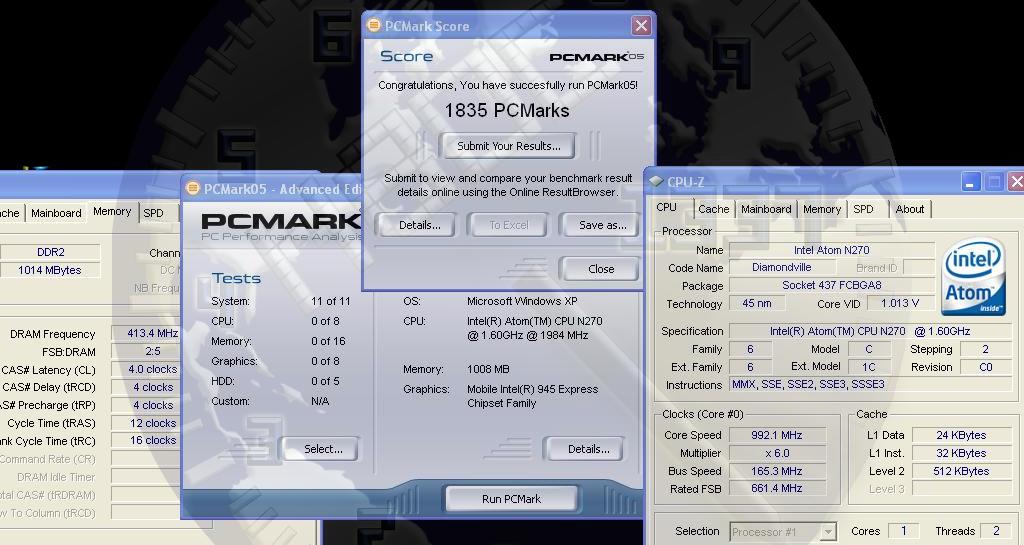The height and width of the screenshot is (545, 1024).
Task: Click HDD 0 of 5 tests entry
Action: click(x=276, y=381)
